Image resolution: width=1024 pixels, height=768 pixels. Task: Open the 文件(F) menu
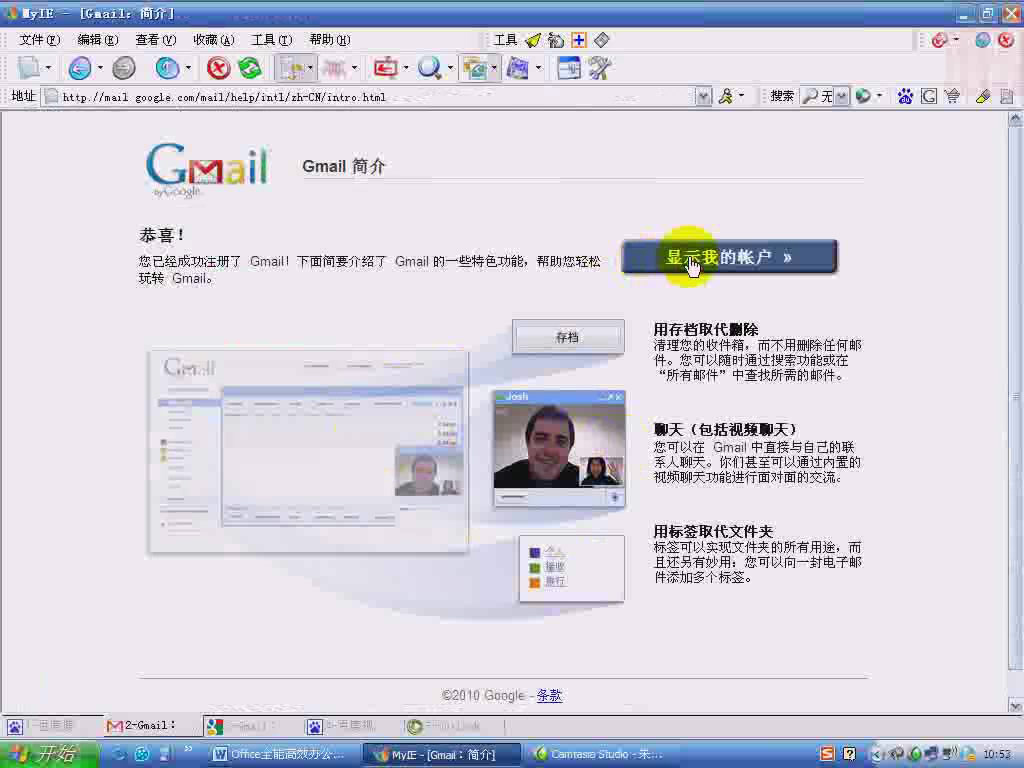[39, 40]
